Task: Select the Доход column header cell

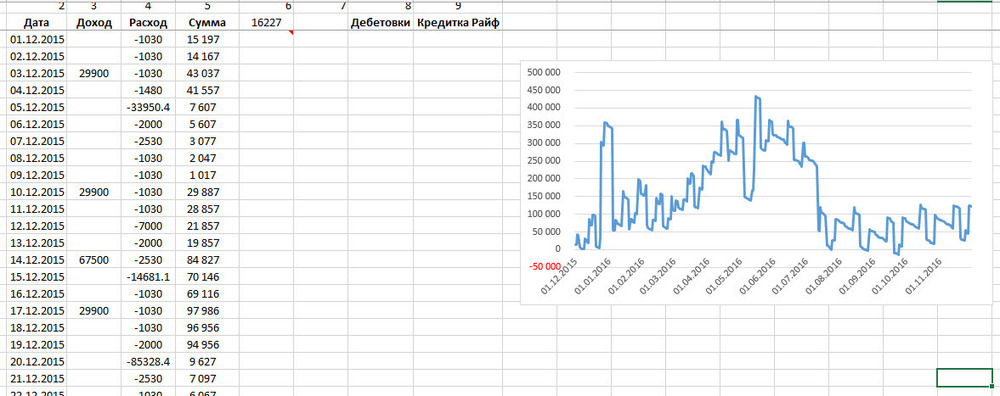Action: (94, 23)
